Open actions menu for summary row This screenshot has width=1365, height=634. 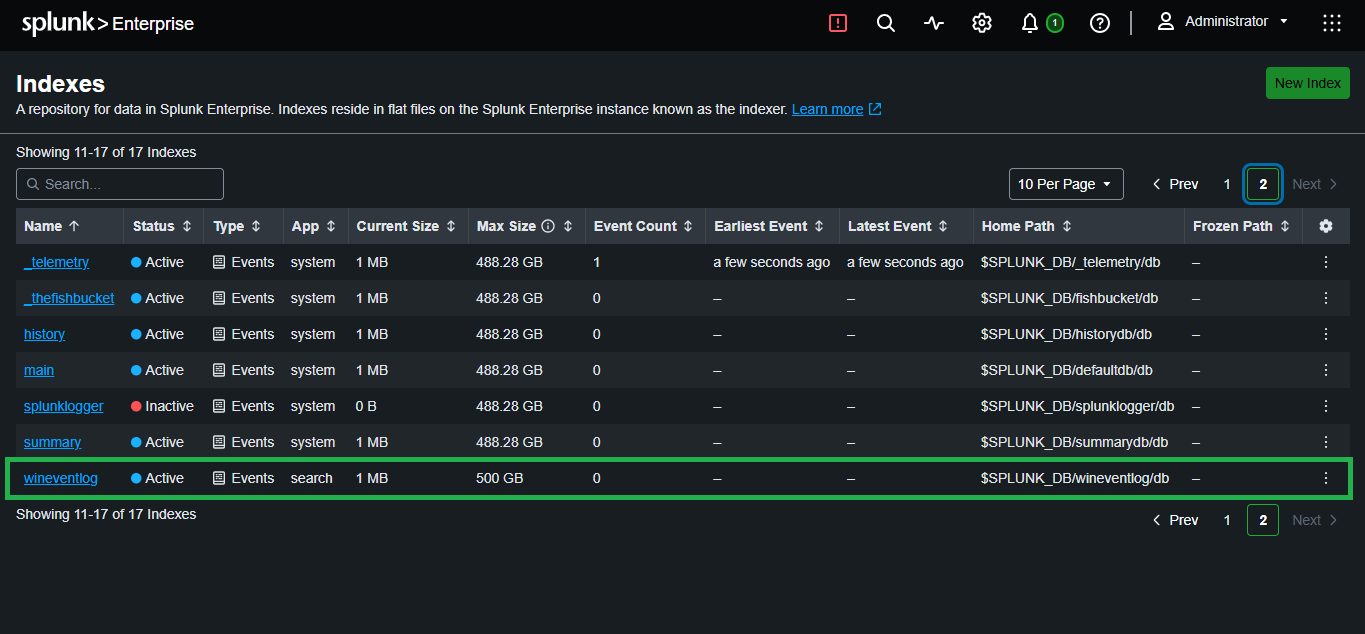[1326, 442]
